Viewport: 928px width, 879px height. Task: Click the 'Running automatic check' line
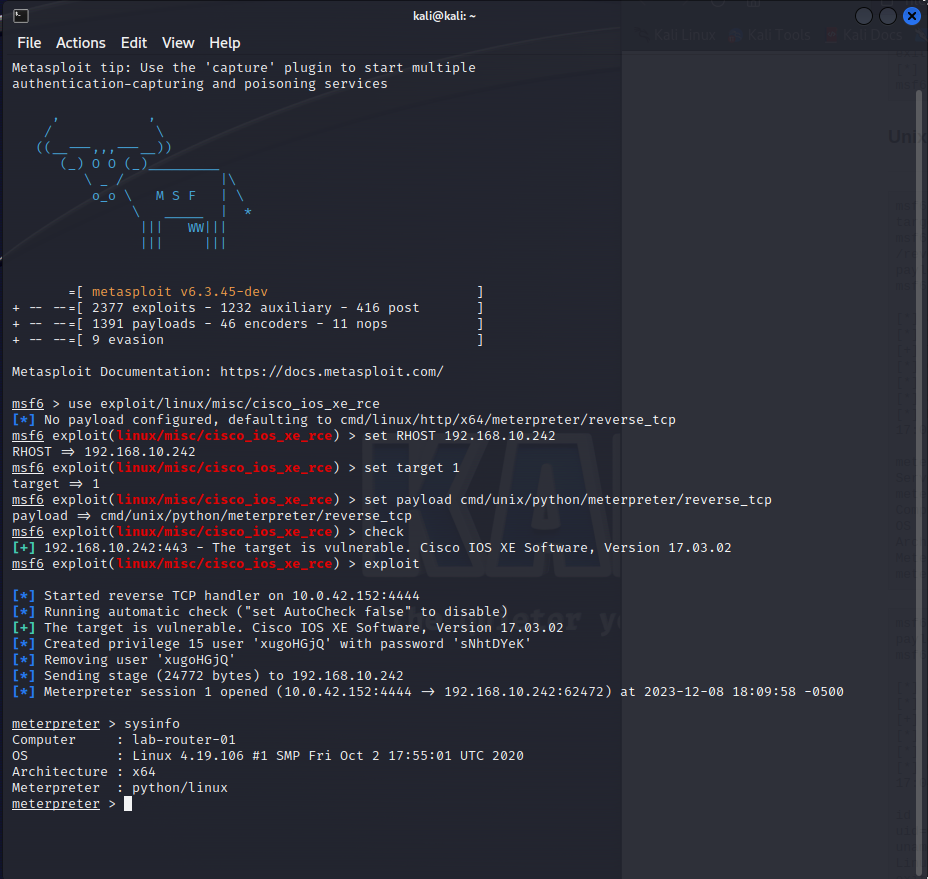[x=260, y=611]
